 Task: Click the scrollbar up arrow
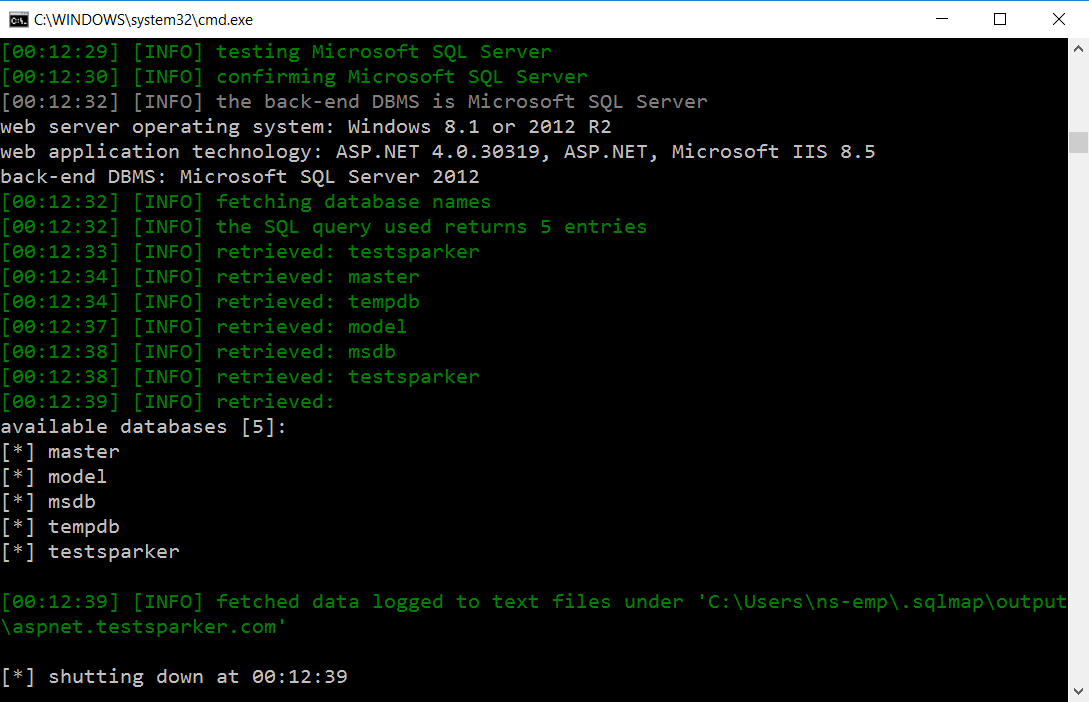(1078, 48)
